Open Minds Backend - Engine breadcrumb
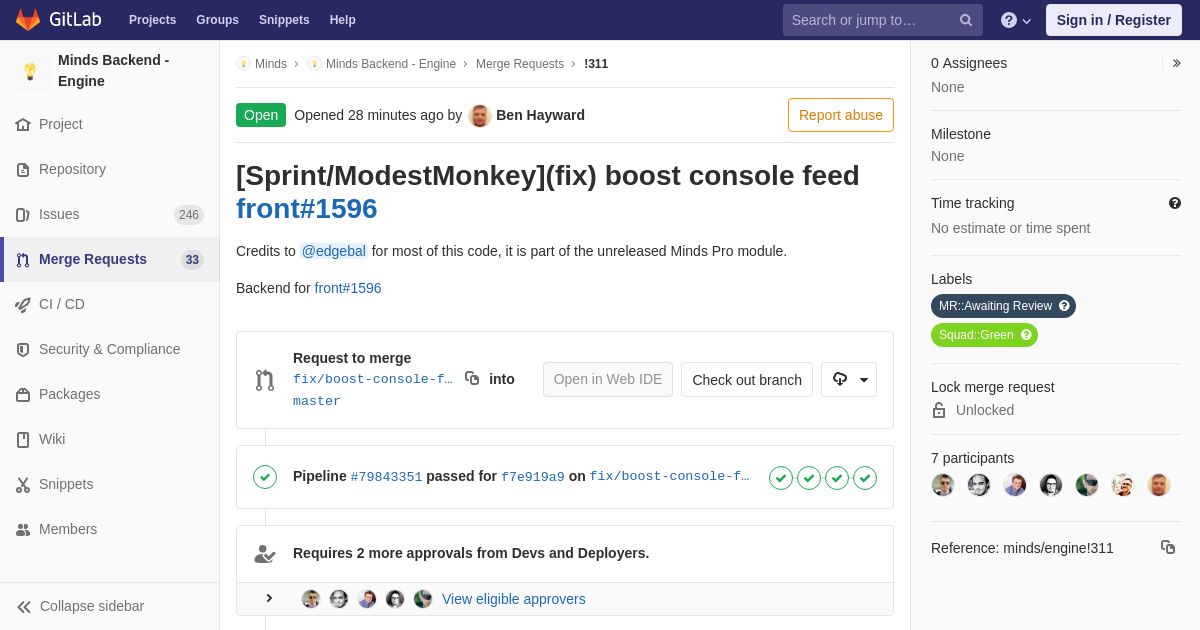1200x630 pixels. pos(382,64)
